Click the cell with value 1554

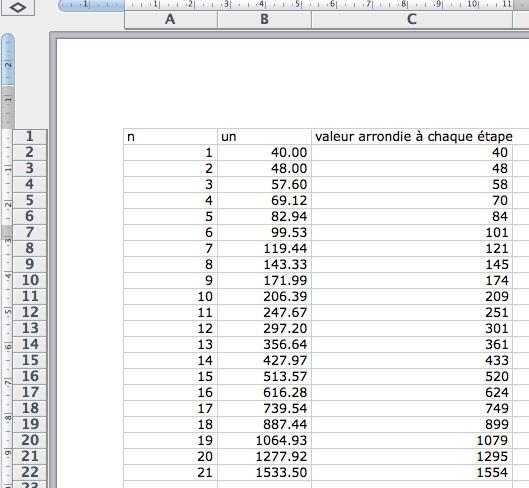coord(412,472)
